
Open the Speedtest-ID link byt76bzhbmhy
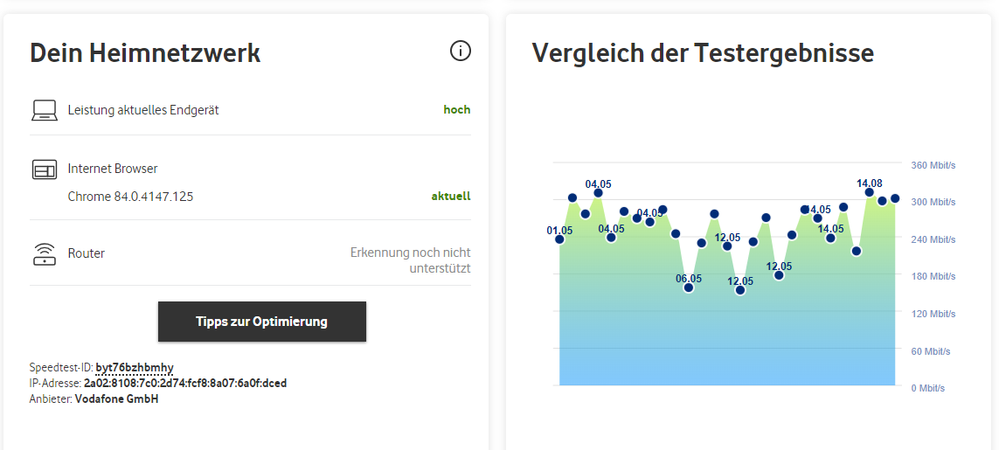(134, 368)
